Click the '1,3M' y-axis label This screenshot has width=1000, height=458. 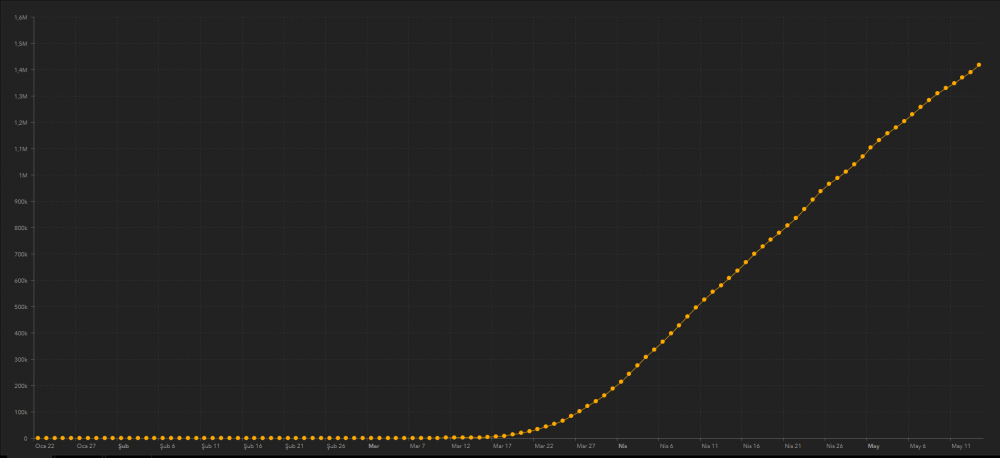click(x=20, y=96)
